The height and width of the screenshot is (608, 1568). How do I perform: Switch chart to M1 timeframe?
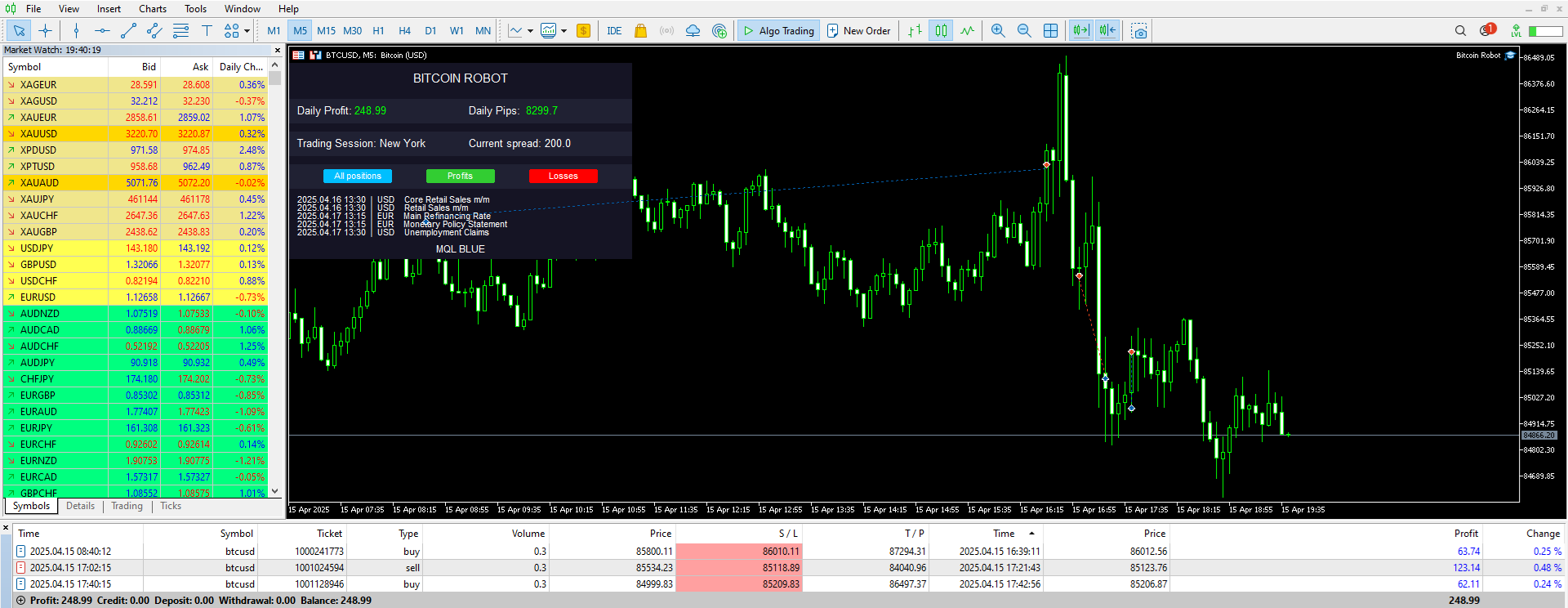pyautogui.click(x=274, y=31)
